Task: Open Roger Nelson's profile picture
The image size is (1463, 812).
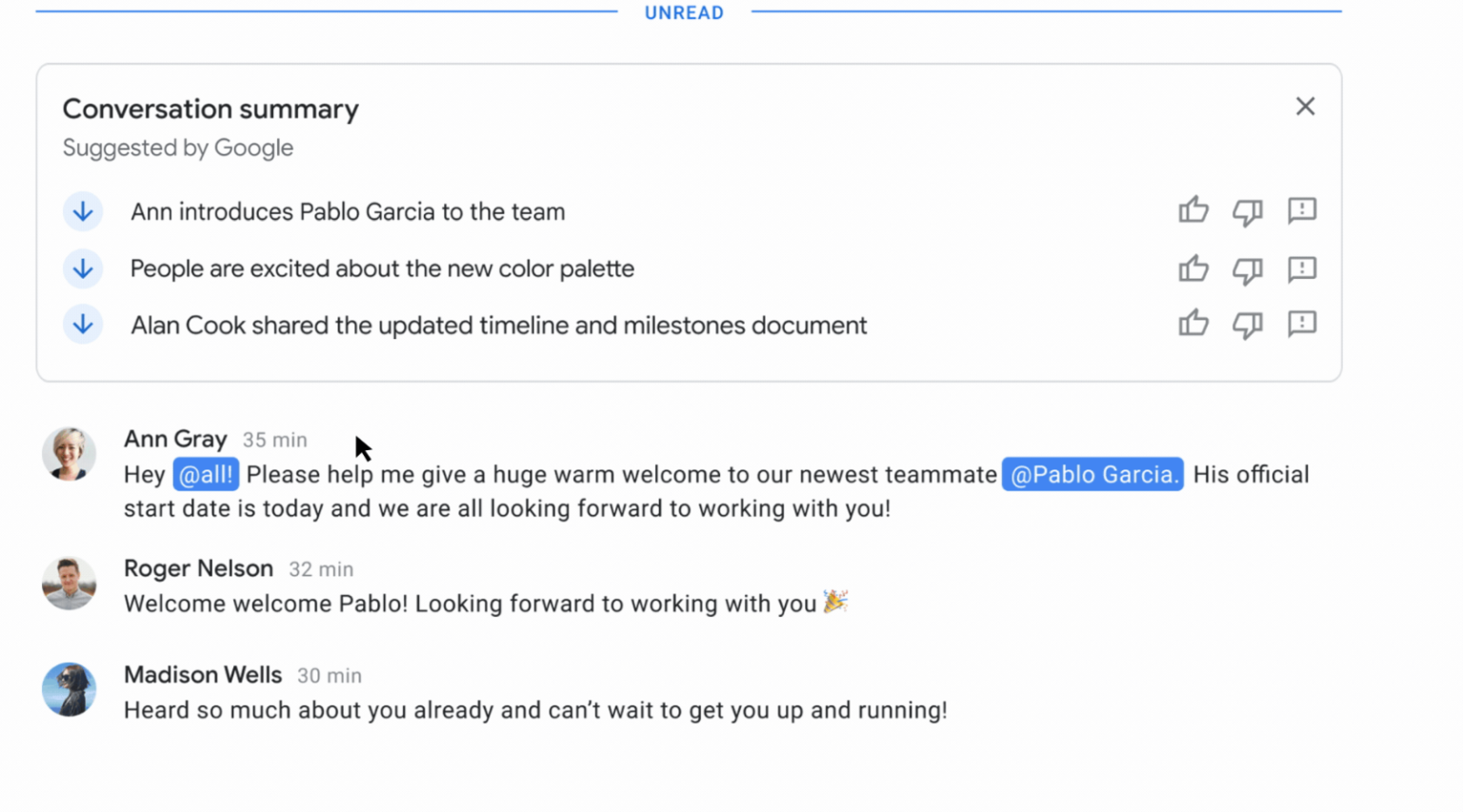Action: [69, 583]
